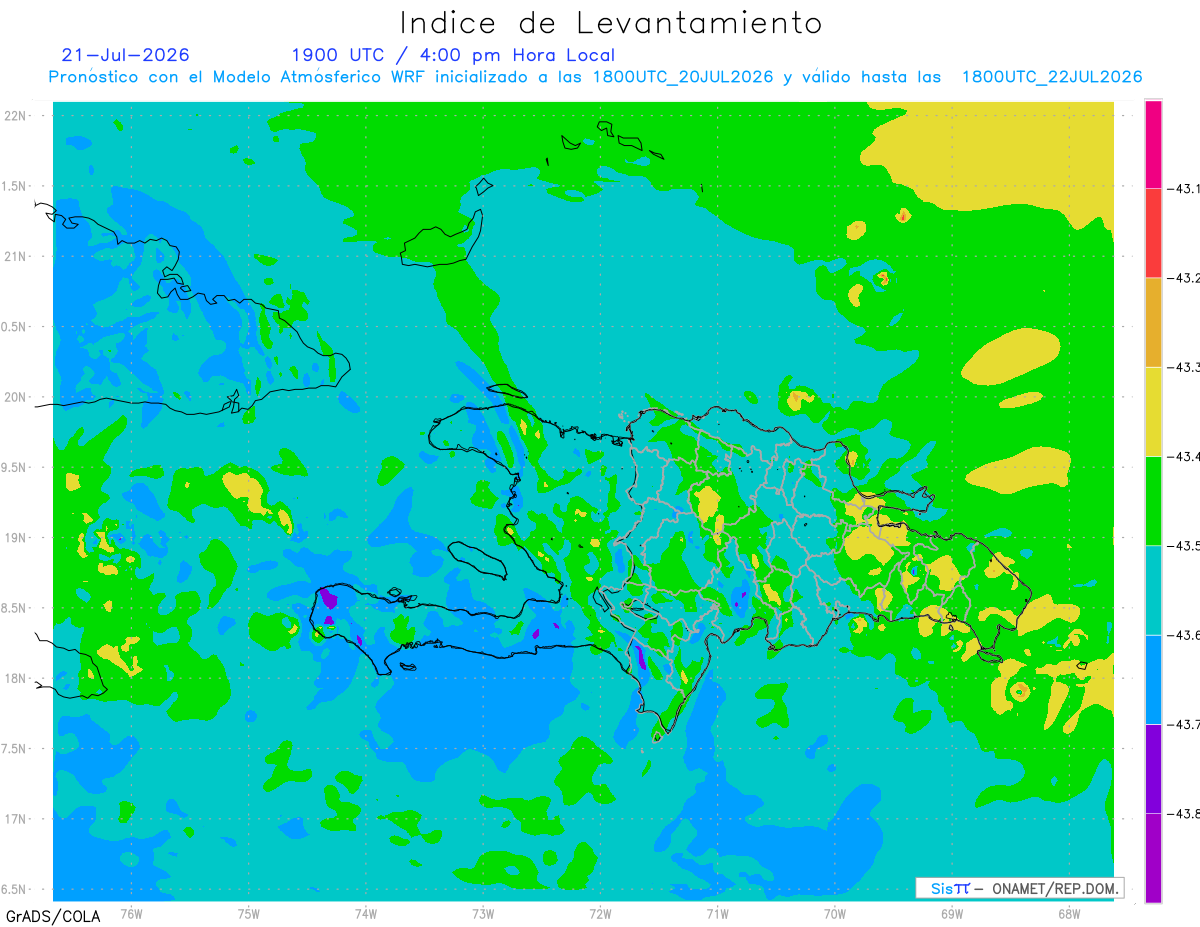Click the magenta swatch topping the color scale
Screen dimensions: 1200x927
coord(1153,143)
